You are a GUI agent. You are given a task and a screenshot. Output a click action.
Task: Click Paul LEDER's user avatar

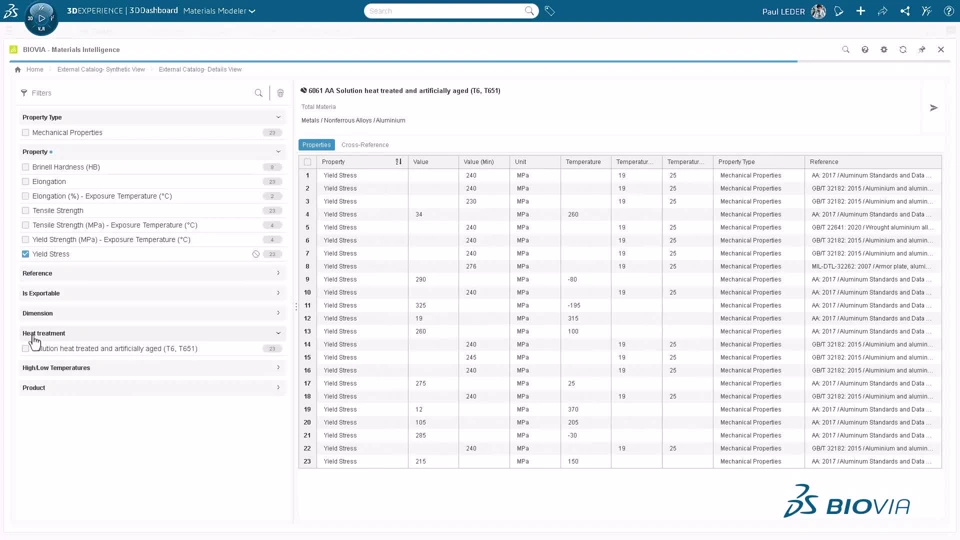[x=818, y=11]
